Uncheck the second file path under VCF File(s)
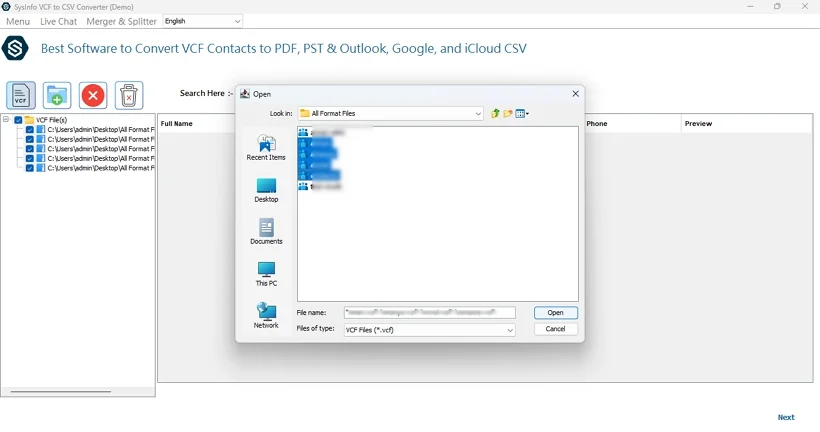Screen dimensions: 820x432 pyautogui.click(x=29, y=139)
